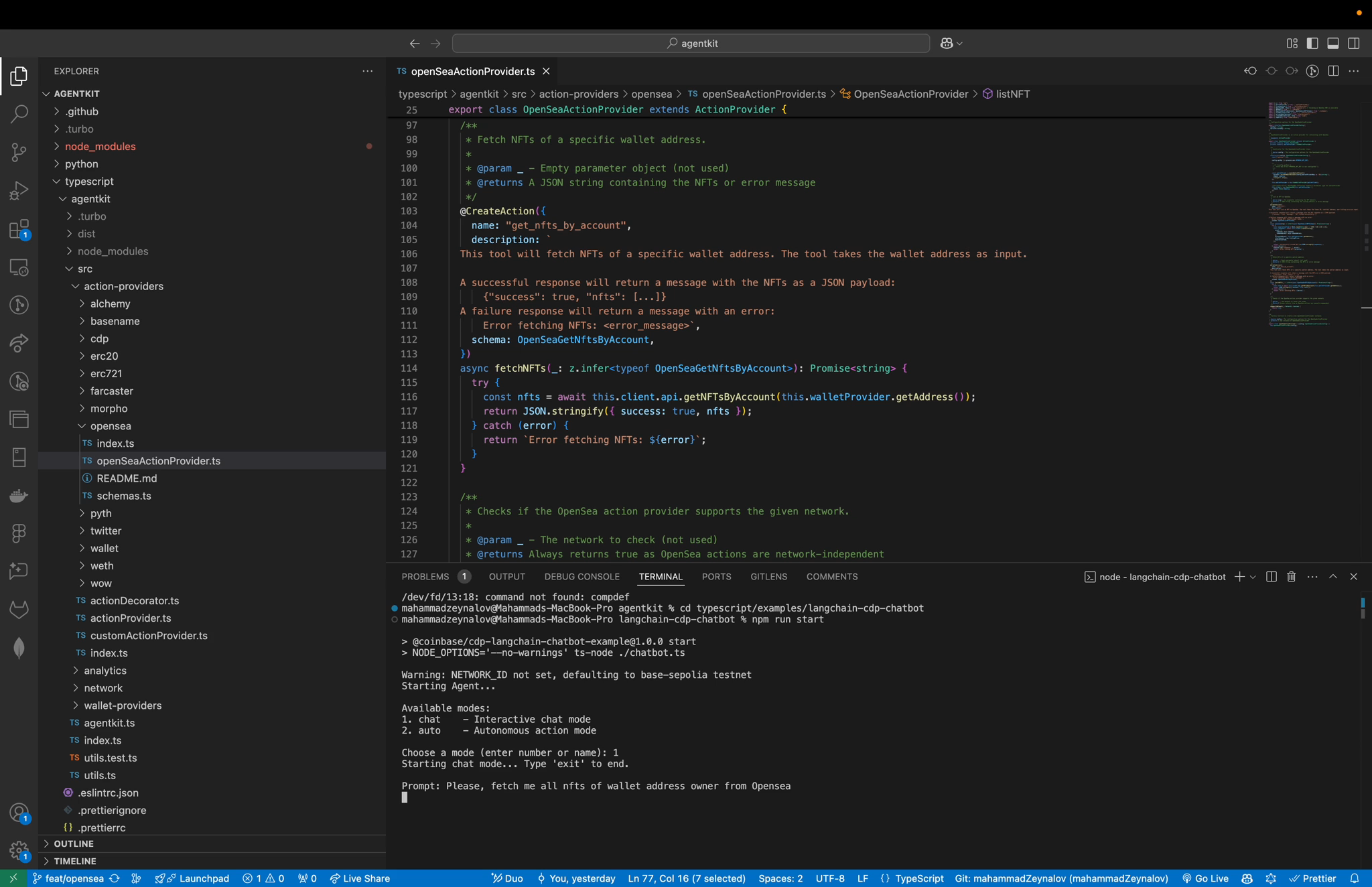
Task: Click Go Live in the status bar
Action: coord(1205,878)
